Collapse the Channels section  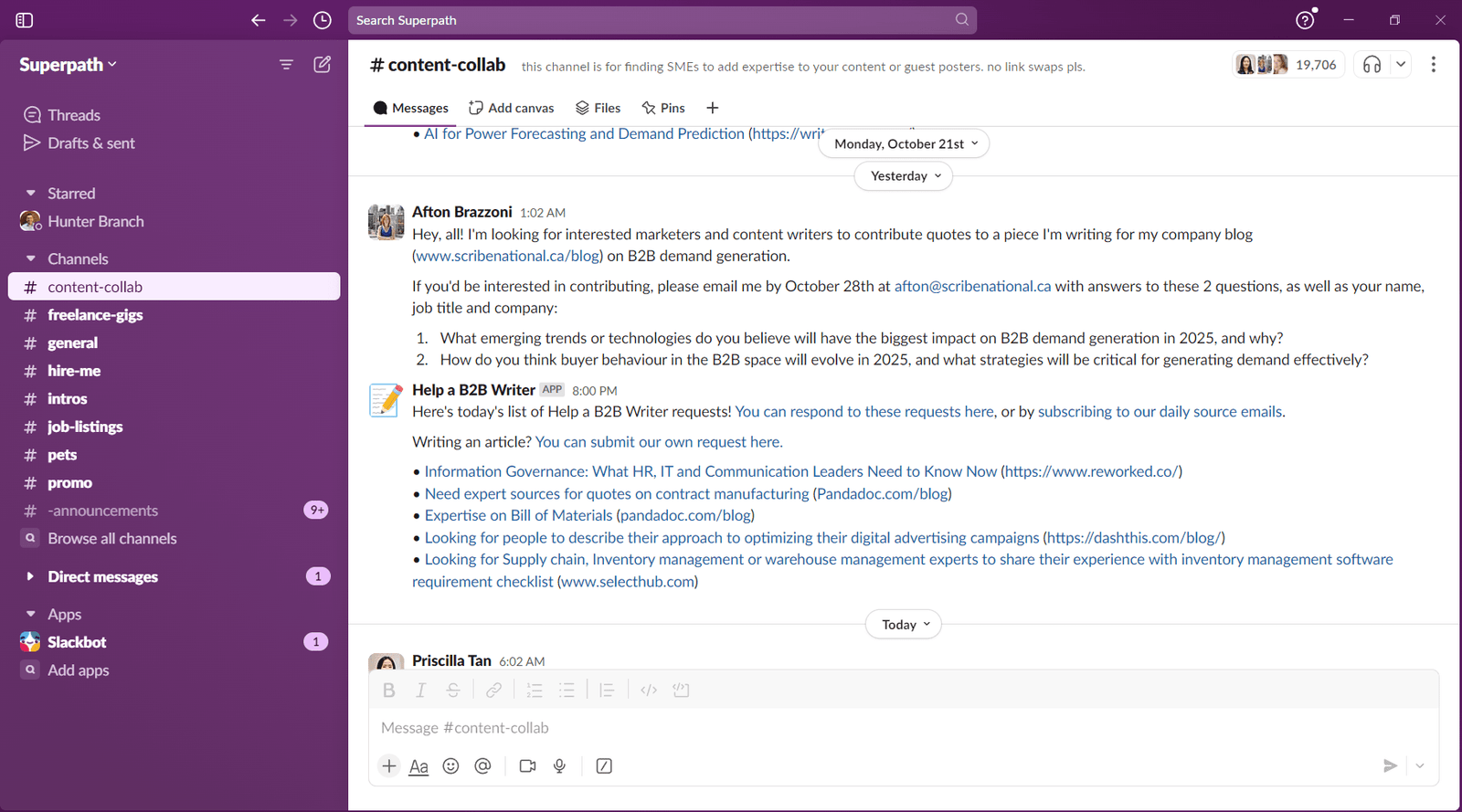(30, 259)
